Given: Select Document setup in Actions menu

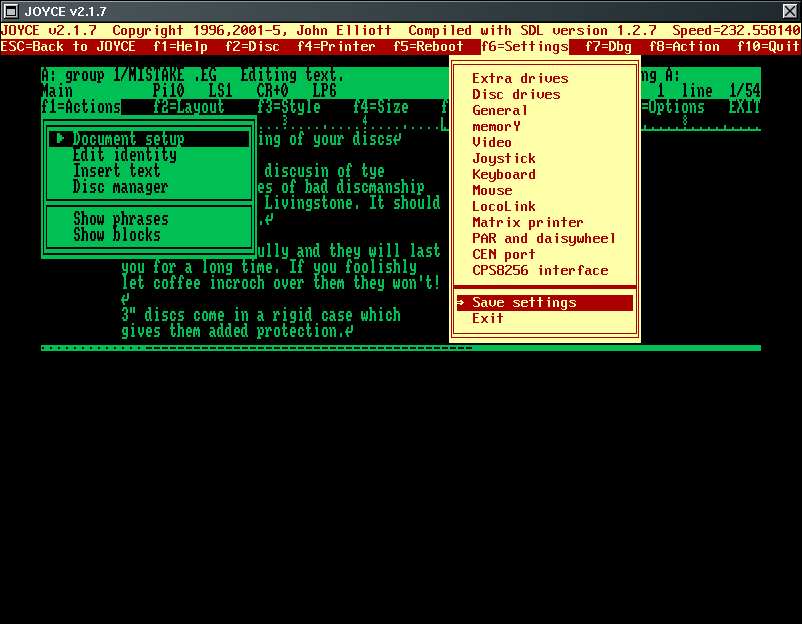Looking at the screenshot, I should tap(128, 139).
